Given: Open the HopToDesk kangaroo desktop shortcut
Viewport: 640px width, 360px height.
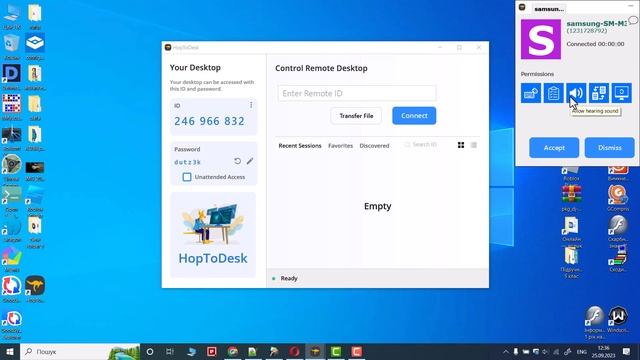Looking at the screenshot, I should tap(35, 289).
